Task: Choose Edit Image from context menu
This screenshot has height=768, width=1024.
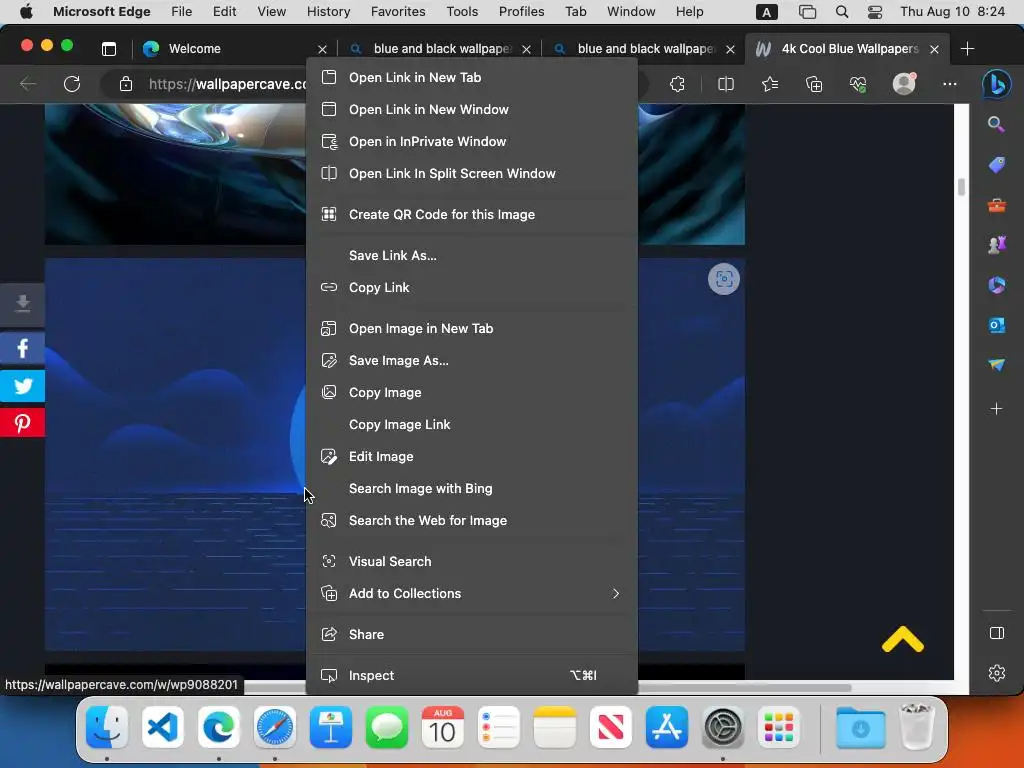Action: click(x=472, y=457)
